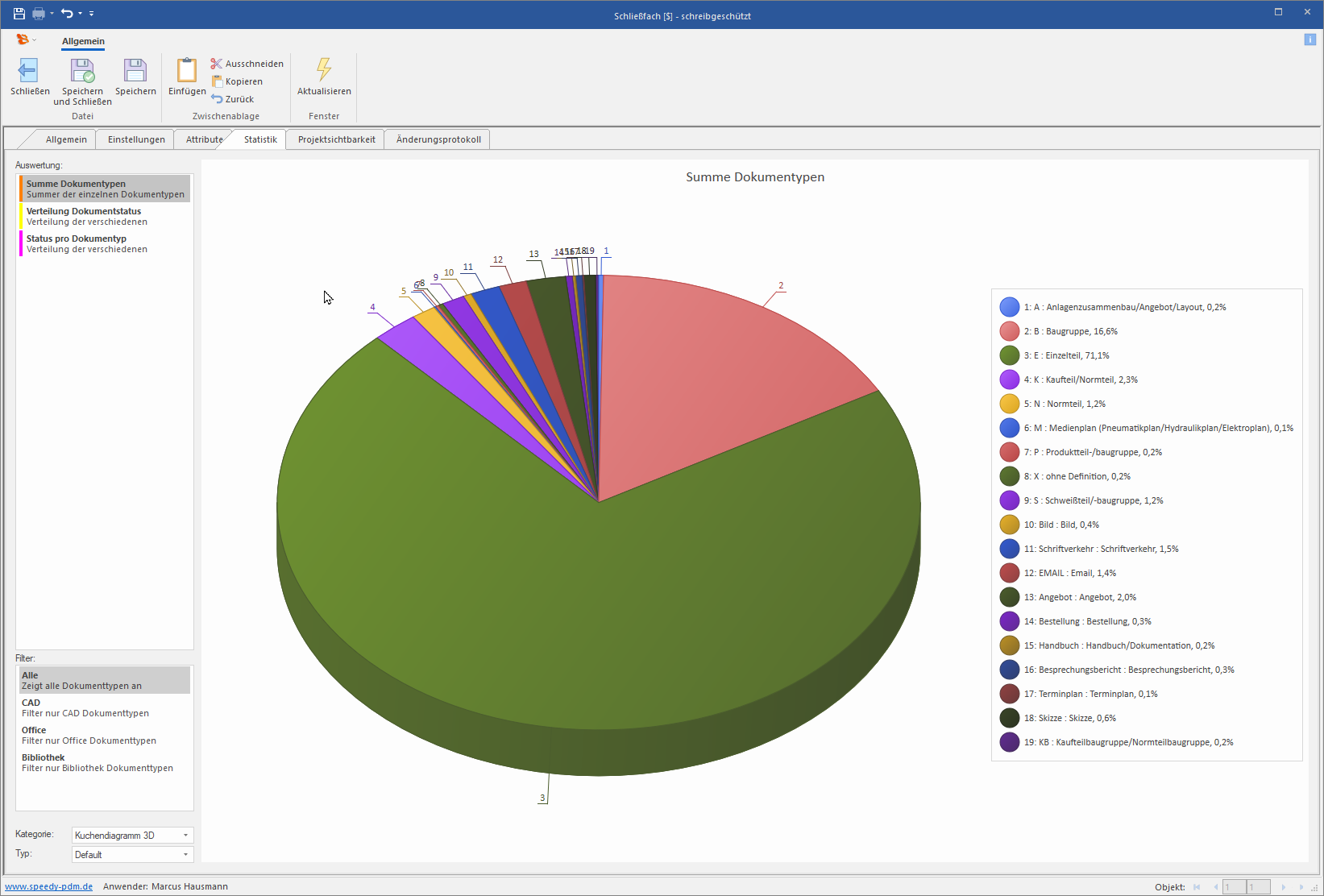Screen dimensions: 1324x896
Task: Switch to the Einstellungen tab
Action: tap(136, 139)
